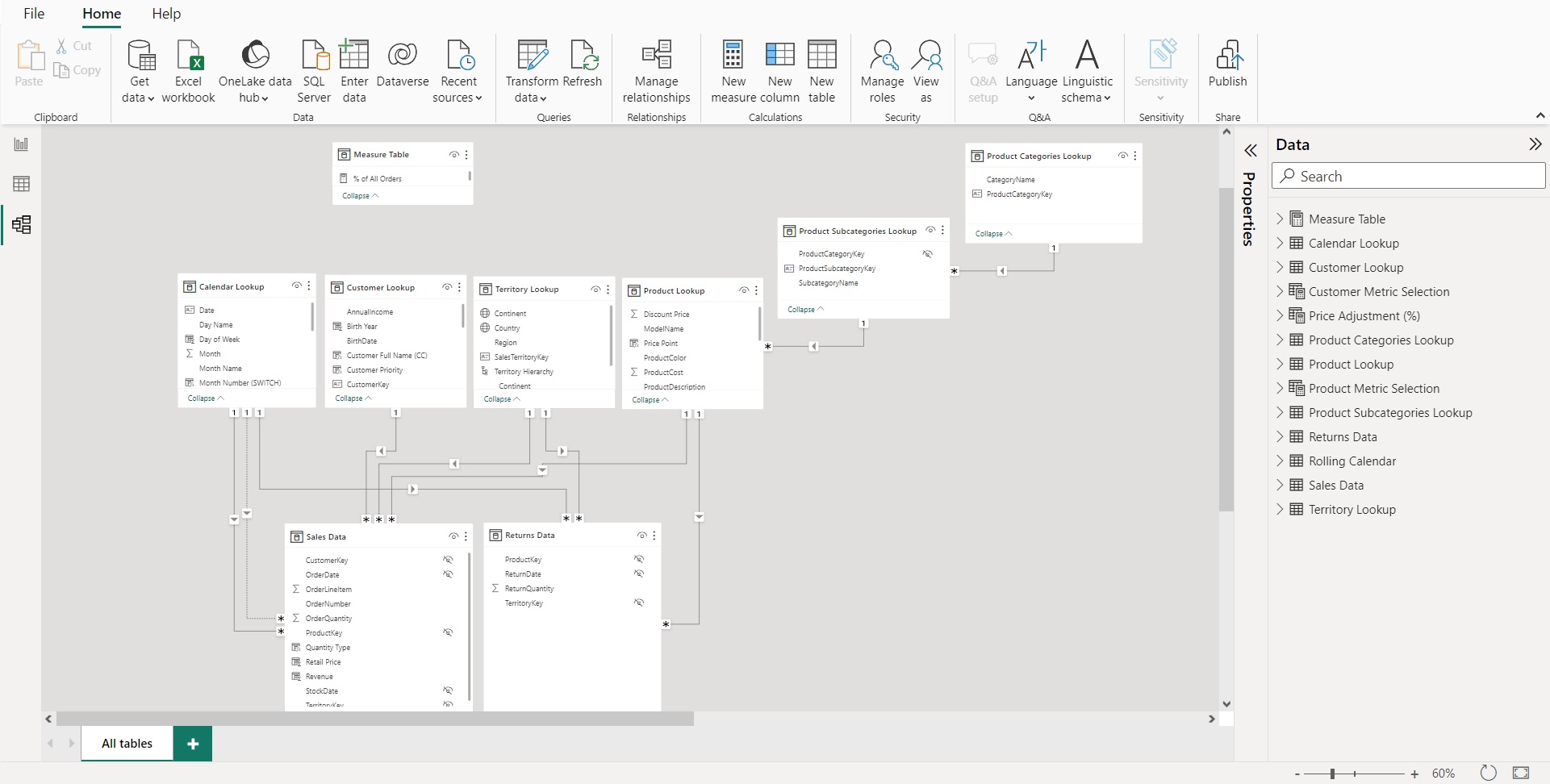
Task: Unhide the ProductKey field in Returns Data
Action: pos(639,558)
